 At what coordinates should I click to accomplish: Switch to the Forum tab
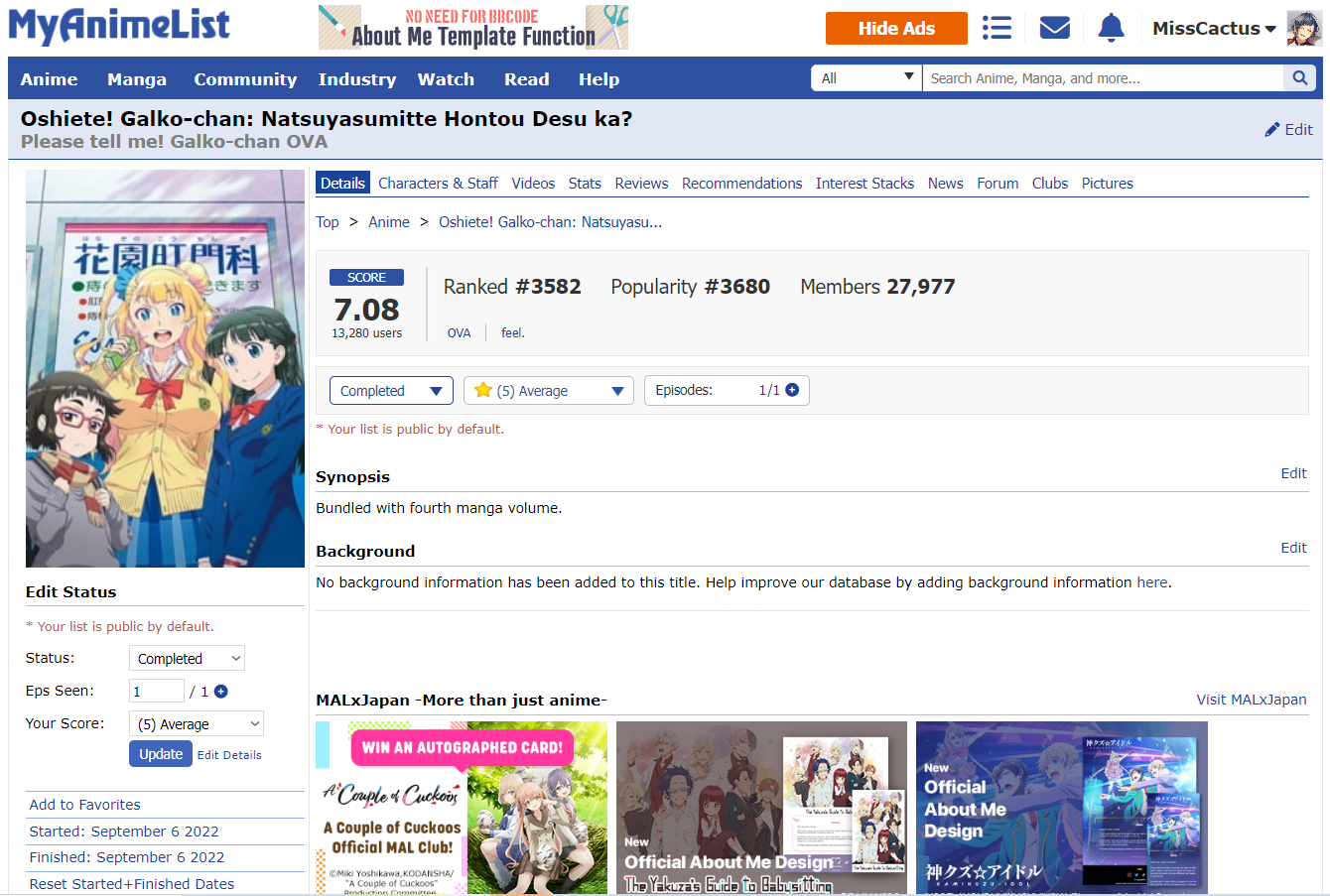pos(997,184)
